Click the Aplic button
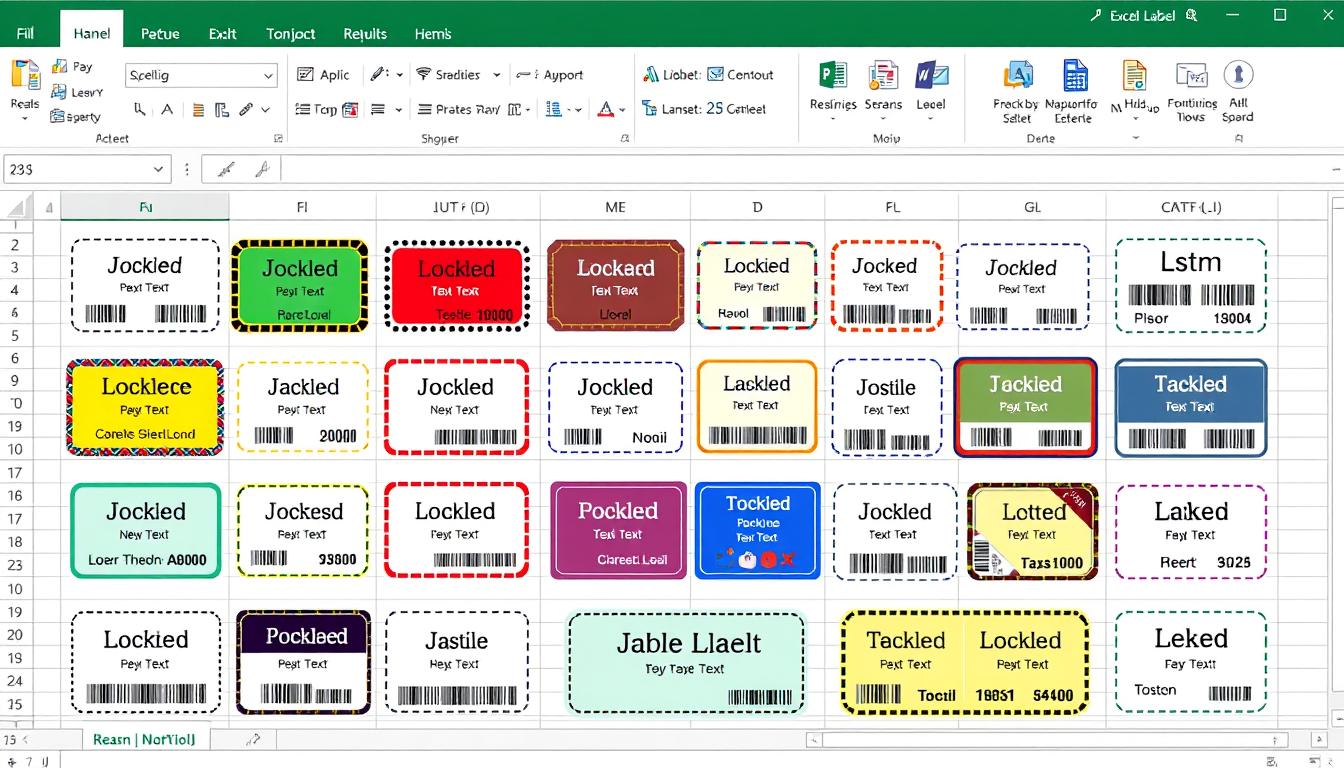 (324, 75)
